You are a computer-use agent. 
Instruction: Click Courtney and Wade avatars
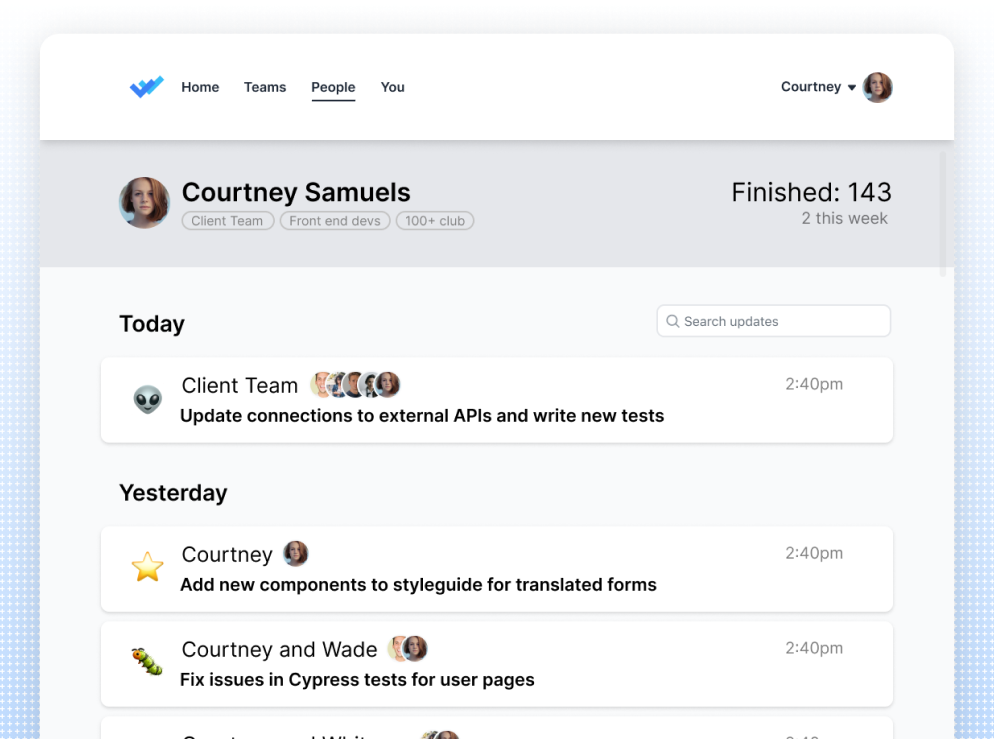tap(408, 649)
